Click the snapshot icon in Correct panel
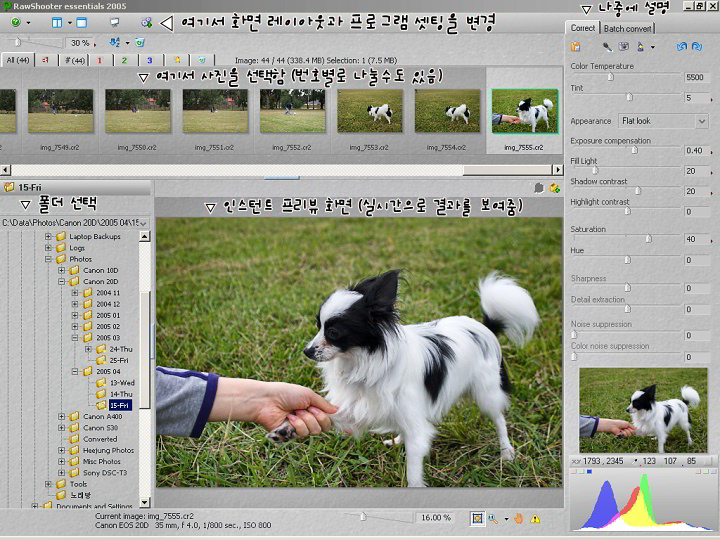 [x=575, y=46]
